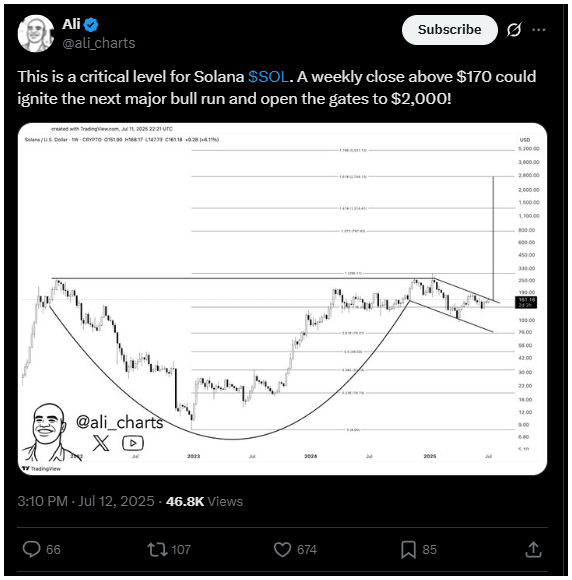Toggle the bookmark icon
The height and width of the screenshot is (580, 572).
pos(408,549)
